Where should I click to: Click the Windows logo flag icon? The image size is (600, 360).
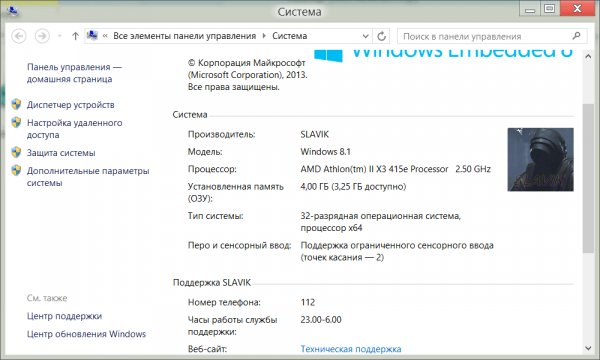pyautogui.click(x=328, y=55)
